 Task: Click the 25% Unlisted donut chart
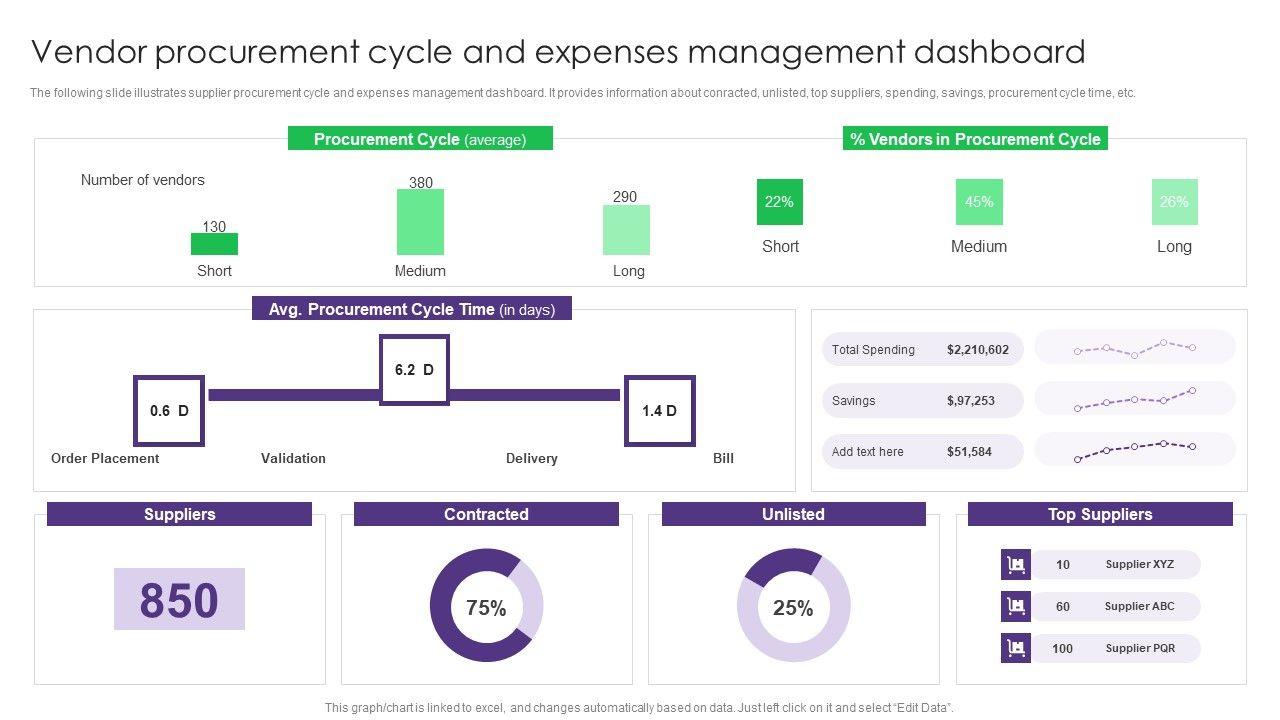[793, 605]
